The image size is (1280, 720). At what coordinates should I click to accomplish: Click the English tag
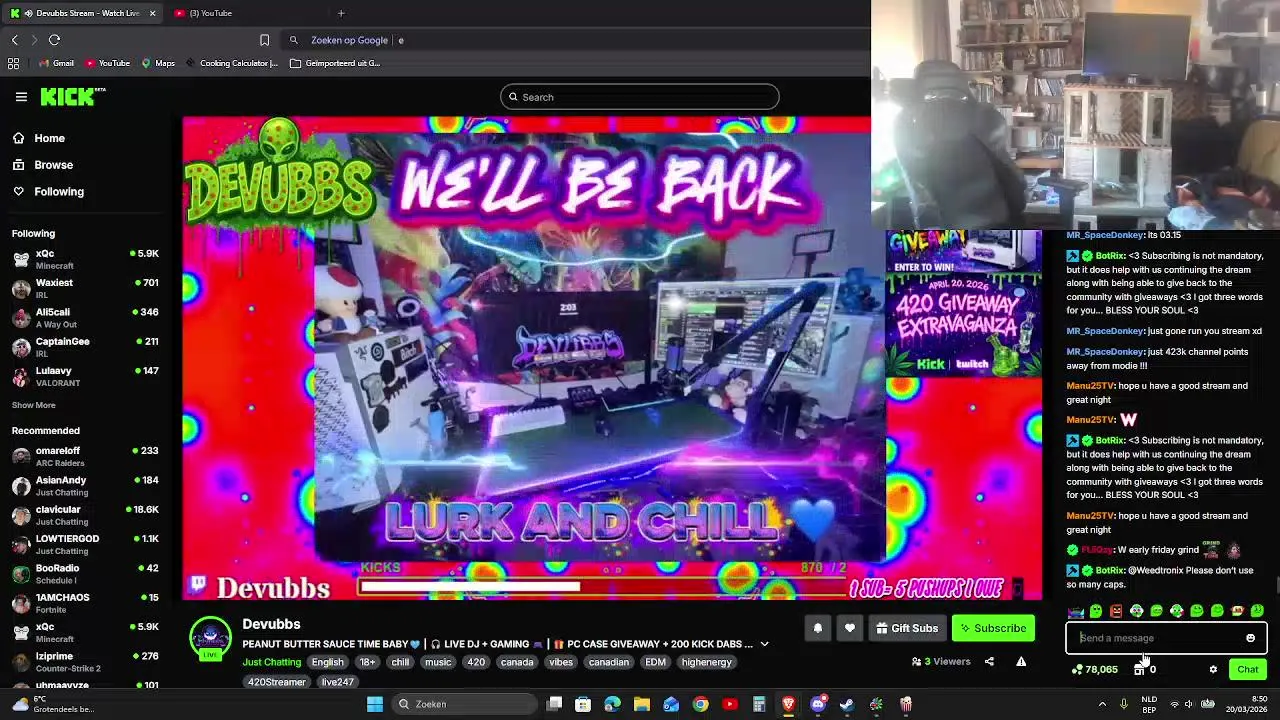click(x=327, y=662)
